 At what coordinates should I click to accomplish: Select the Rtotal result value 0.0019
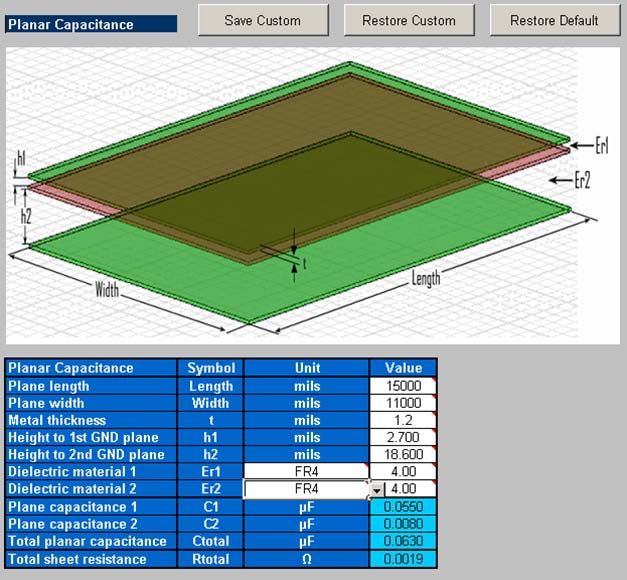tap(403, 559)
